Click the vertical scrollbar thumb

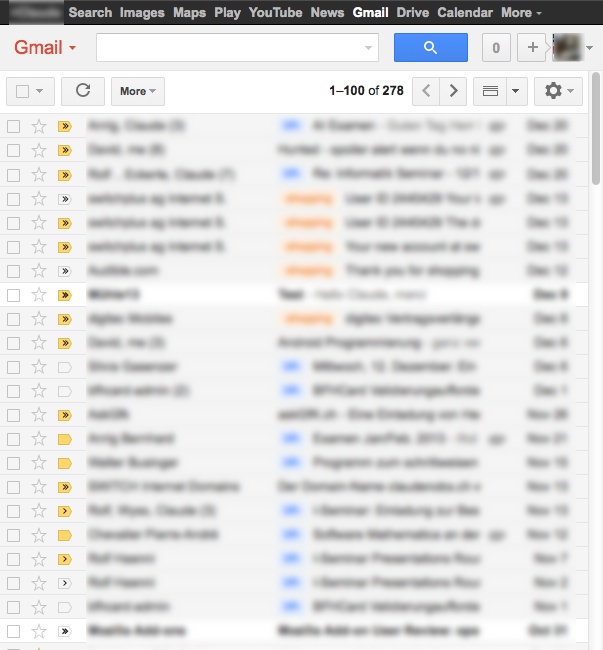click(596, 129)
